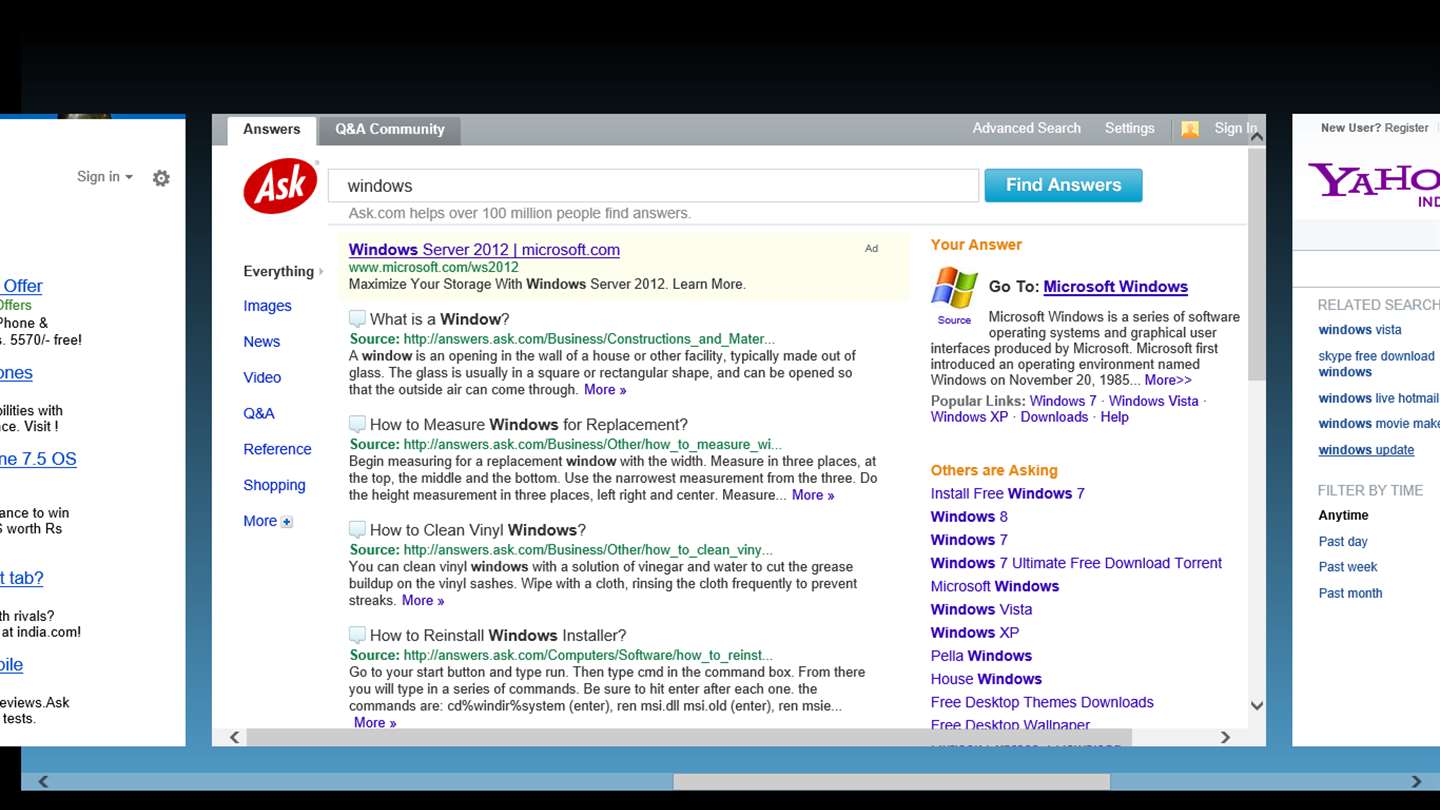Click More>> in Your Answer box
The image size is (1440, 810).
tap(1168, 381)
